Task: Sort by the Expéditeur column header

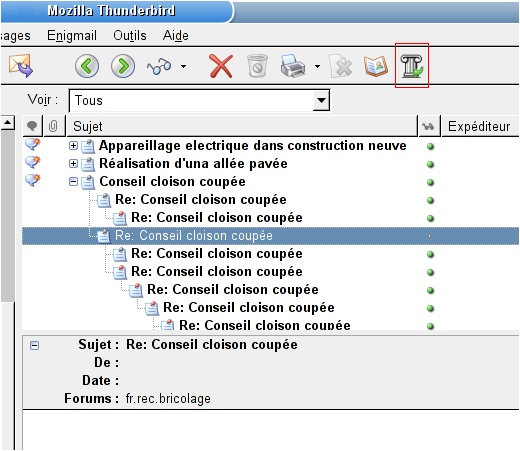Action: pos(480,126)
